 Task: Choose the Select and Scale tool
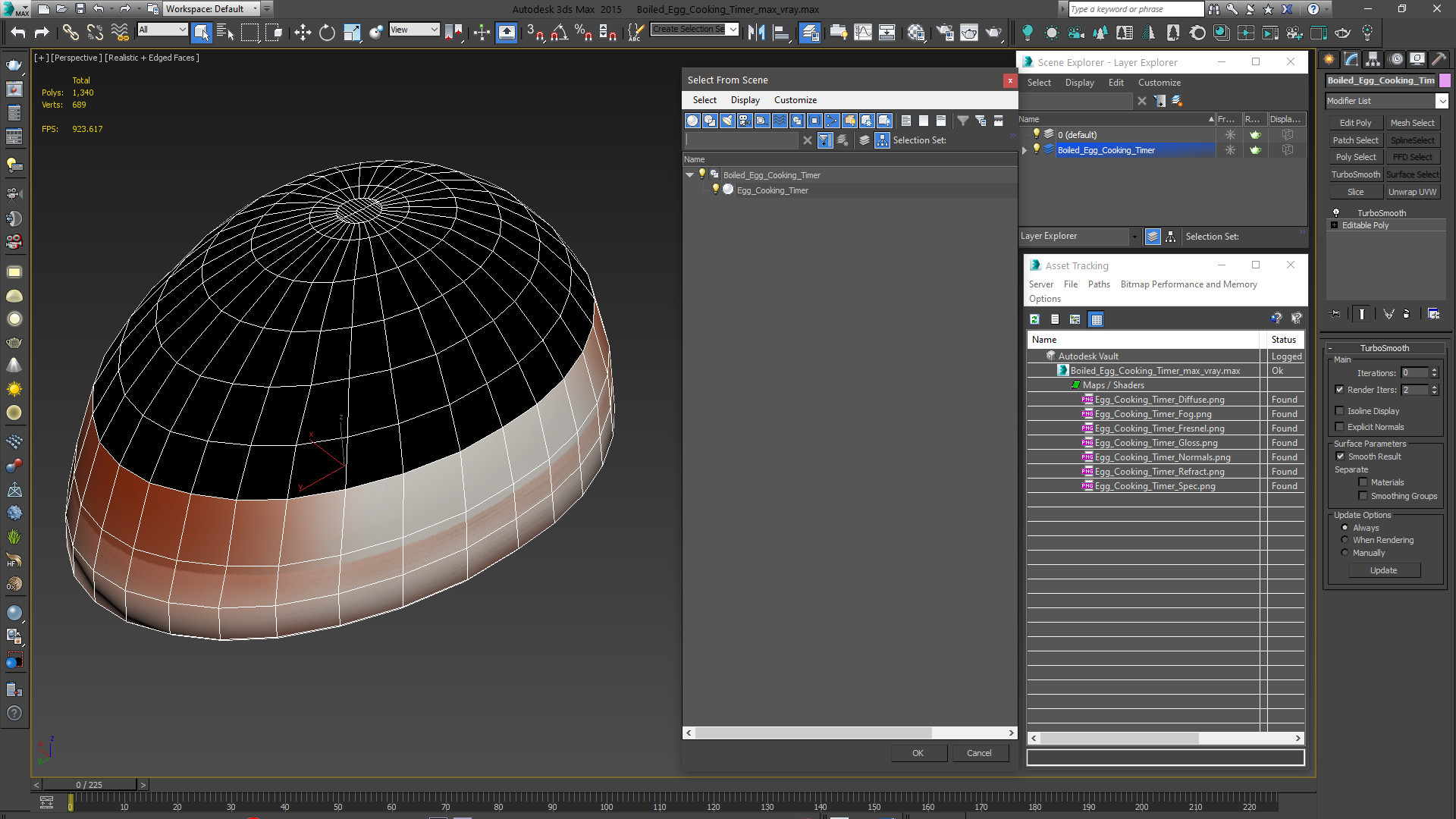click(x=351, y=32)
